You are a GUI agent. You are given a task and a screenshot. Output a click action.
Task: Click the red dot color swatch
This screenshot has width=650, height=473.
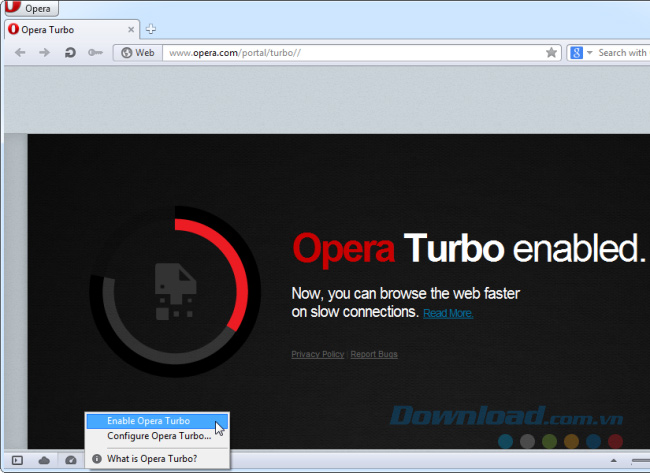pyautogui.click(x=615, y=441)
